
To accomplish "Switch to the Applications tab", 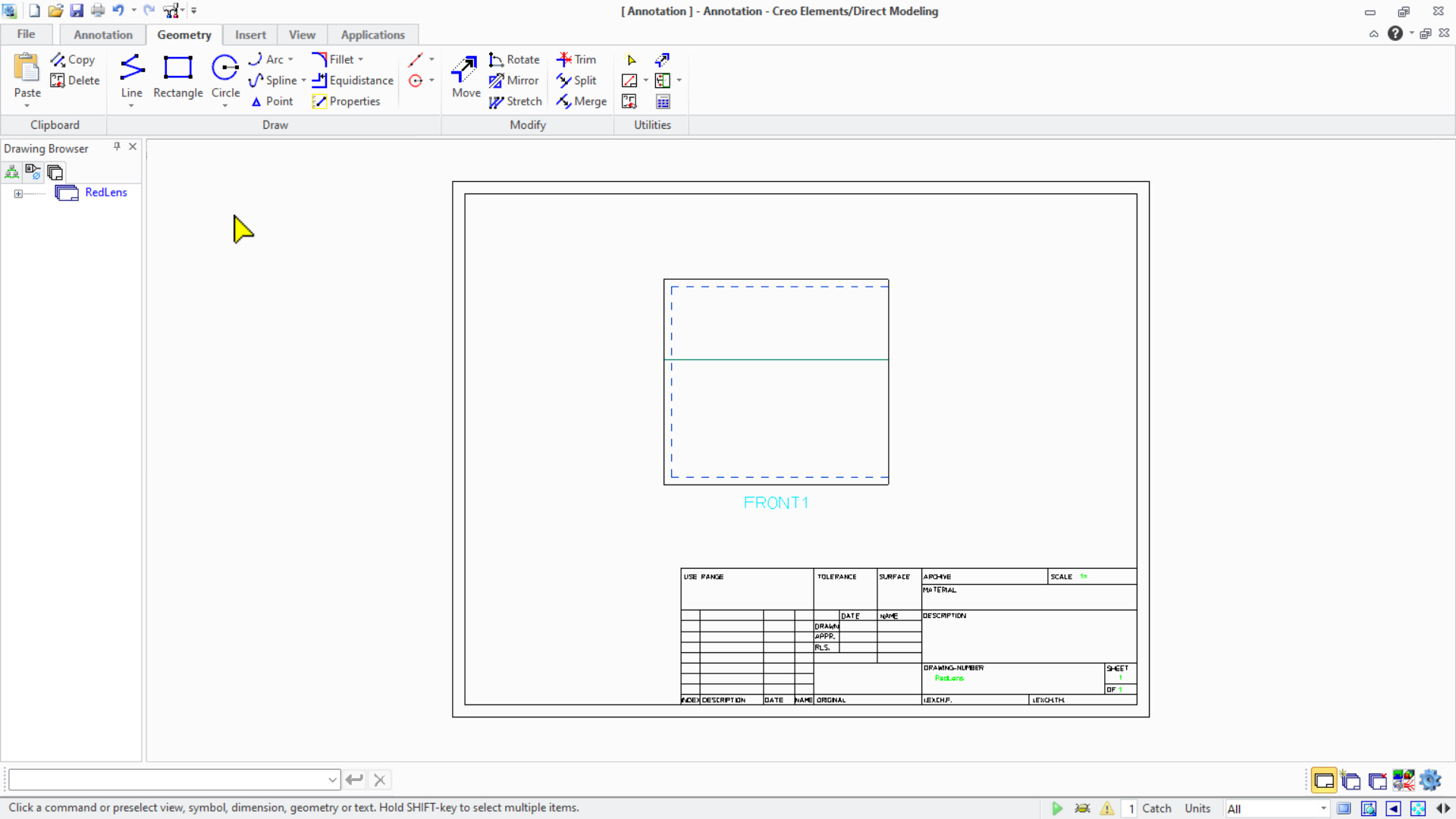I will coord(372,35).
